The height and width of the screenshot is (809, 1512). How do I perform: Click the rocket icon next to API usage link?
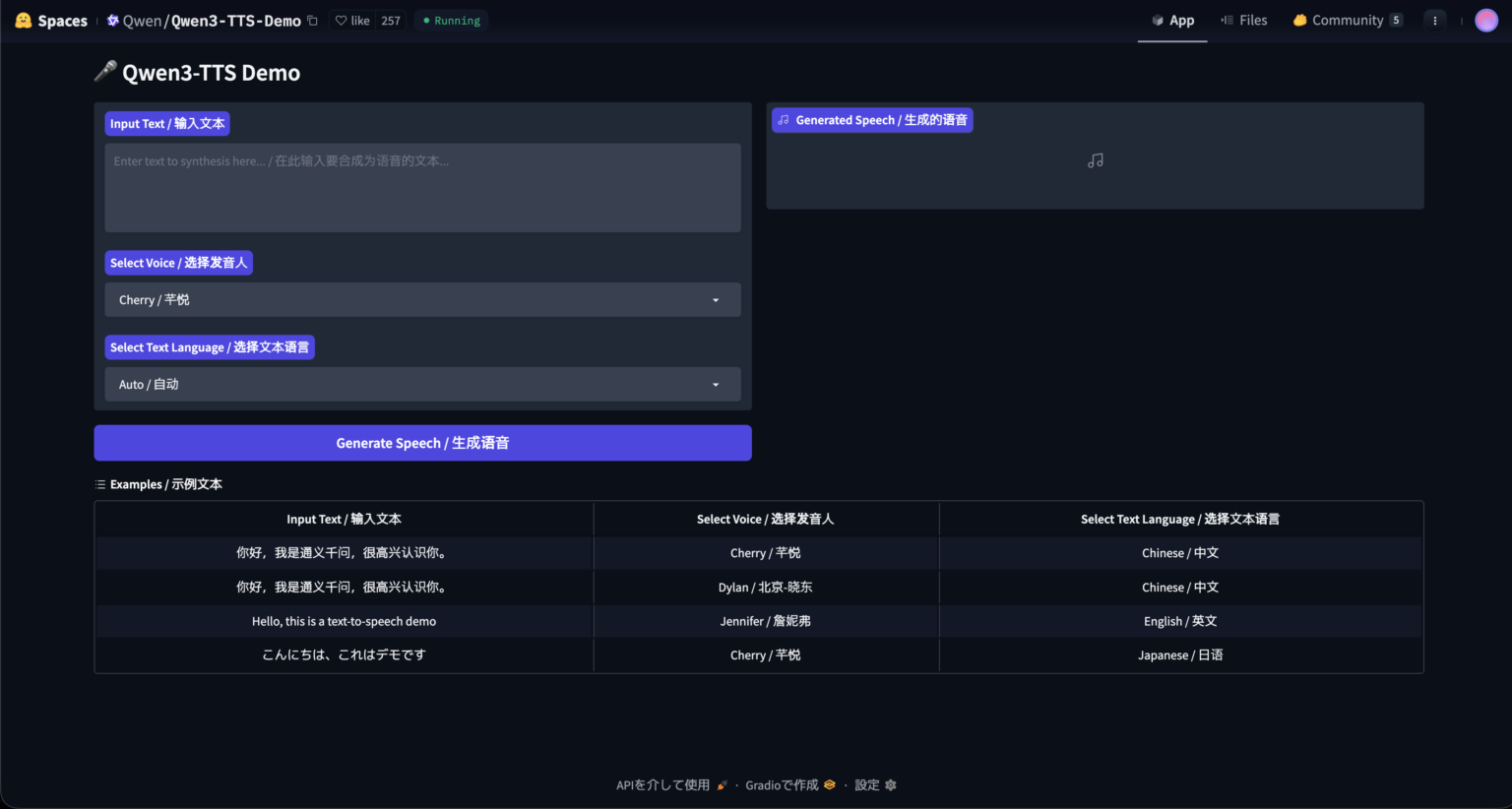click(x=723, y=784)
